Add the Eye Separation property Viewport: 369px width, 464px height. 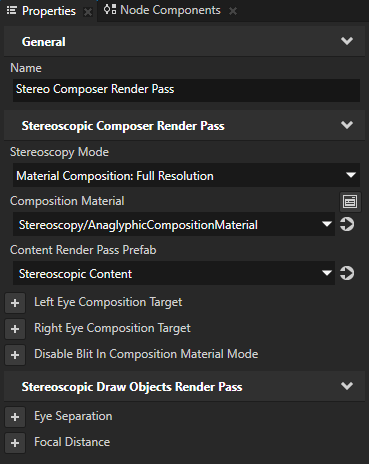(15, 417)
